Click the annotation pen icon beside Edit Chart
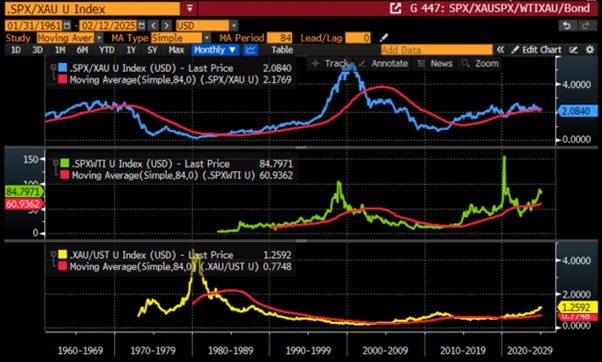Viewport: 602px width, 362px height. tap(574, 50)
